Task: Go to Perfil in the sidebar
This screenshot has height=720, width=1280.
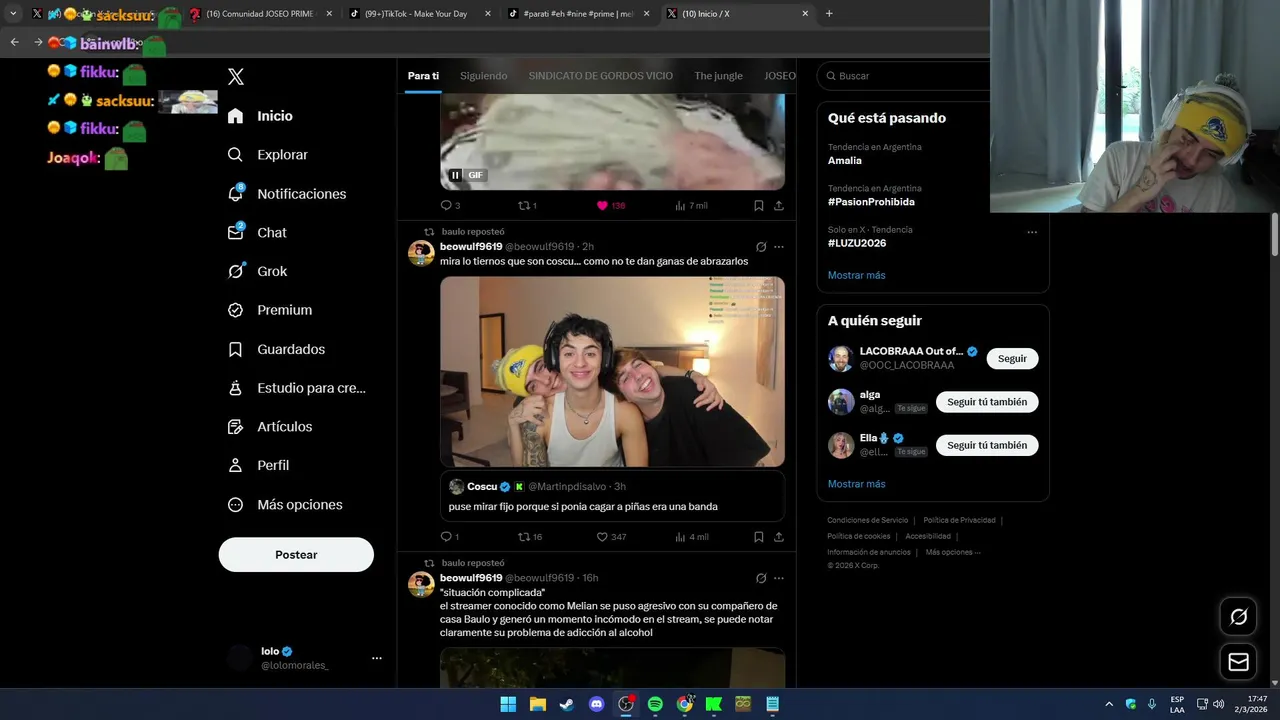Action: point(258,465)
